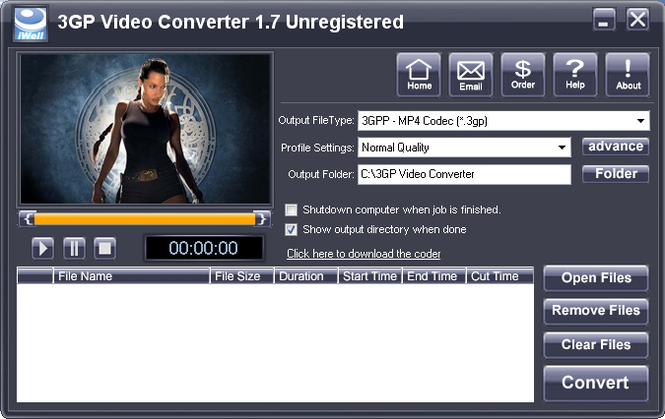The image size is (665, 419).
Task: Minimize the 3GP Video Converter window
Action: 604,20
